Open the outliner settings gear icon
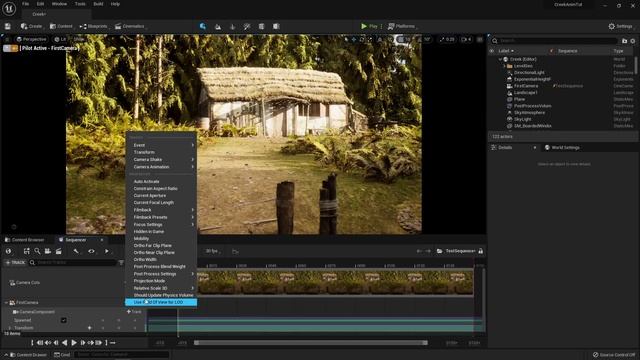Viewport: 640px width, 360px height. [633, 41]
